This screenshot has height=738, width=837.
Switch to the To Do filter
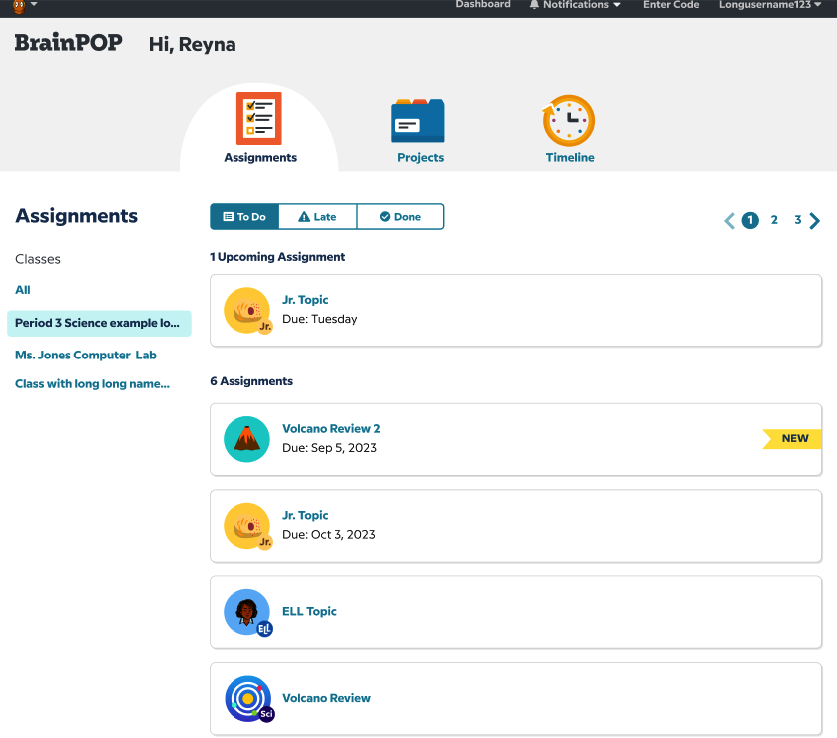click(244, 217)
